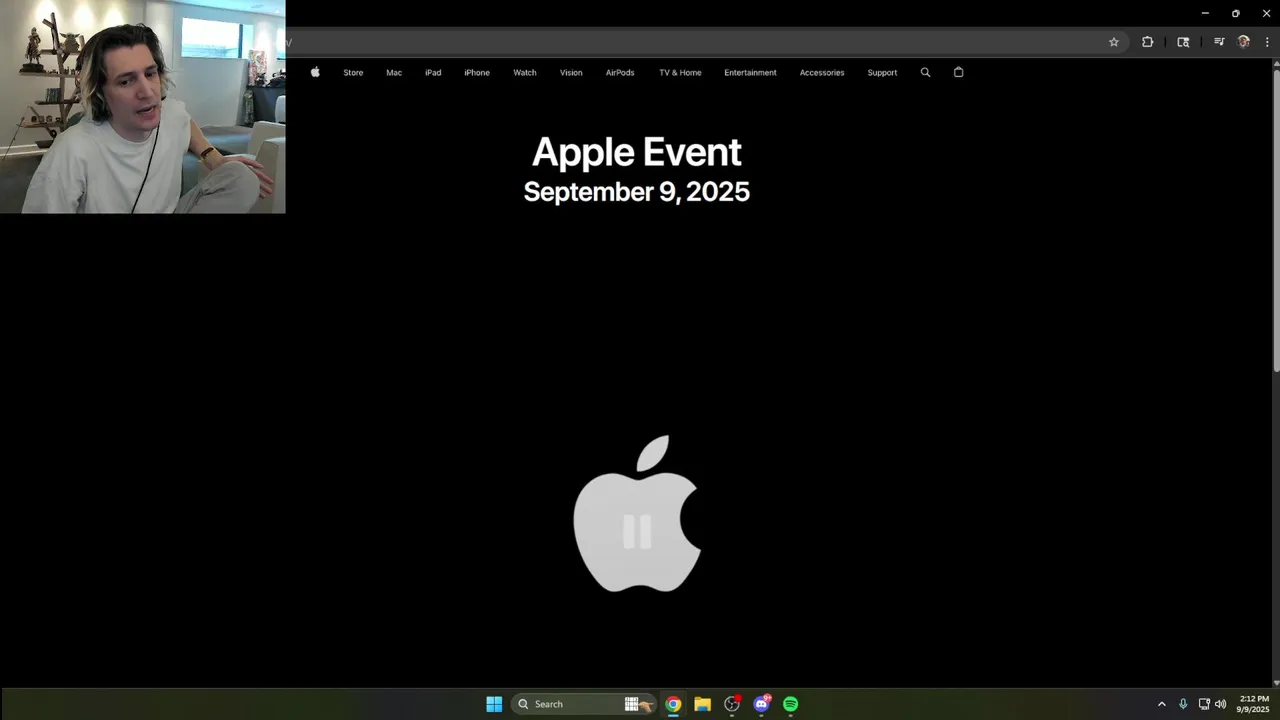Go to the Support nav link

[x=882, y=72]
